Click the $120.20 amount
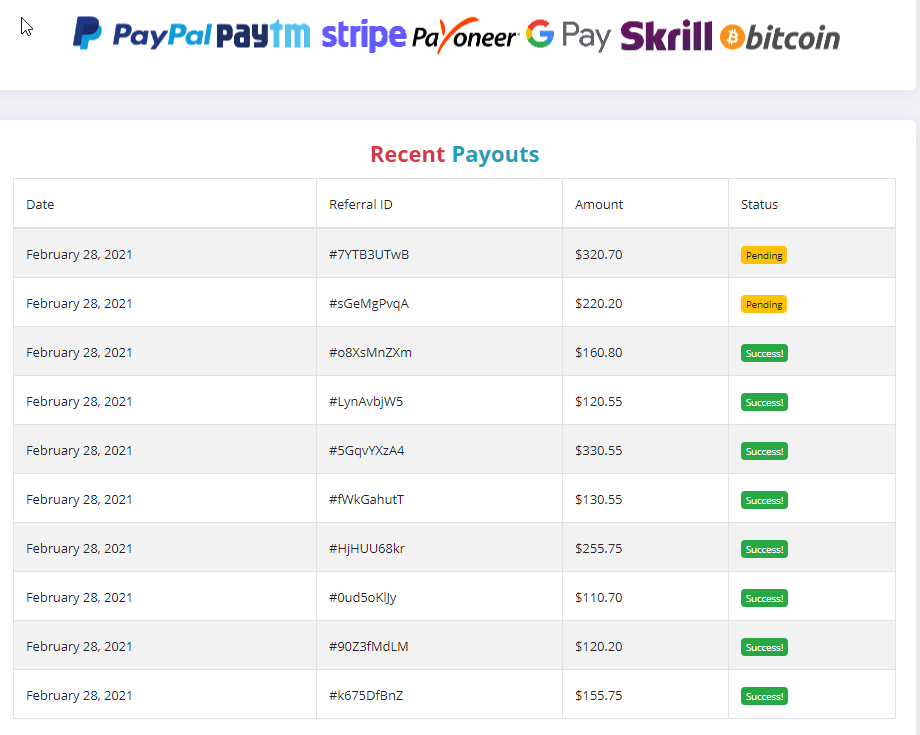 pyautogui.click(x=598, y=646)
